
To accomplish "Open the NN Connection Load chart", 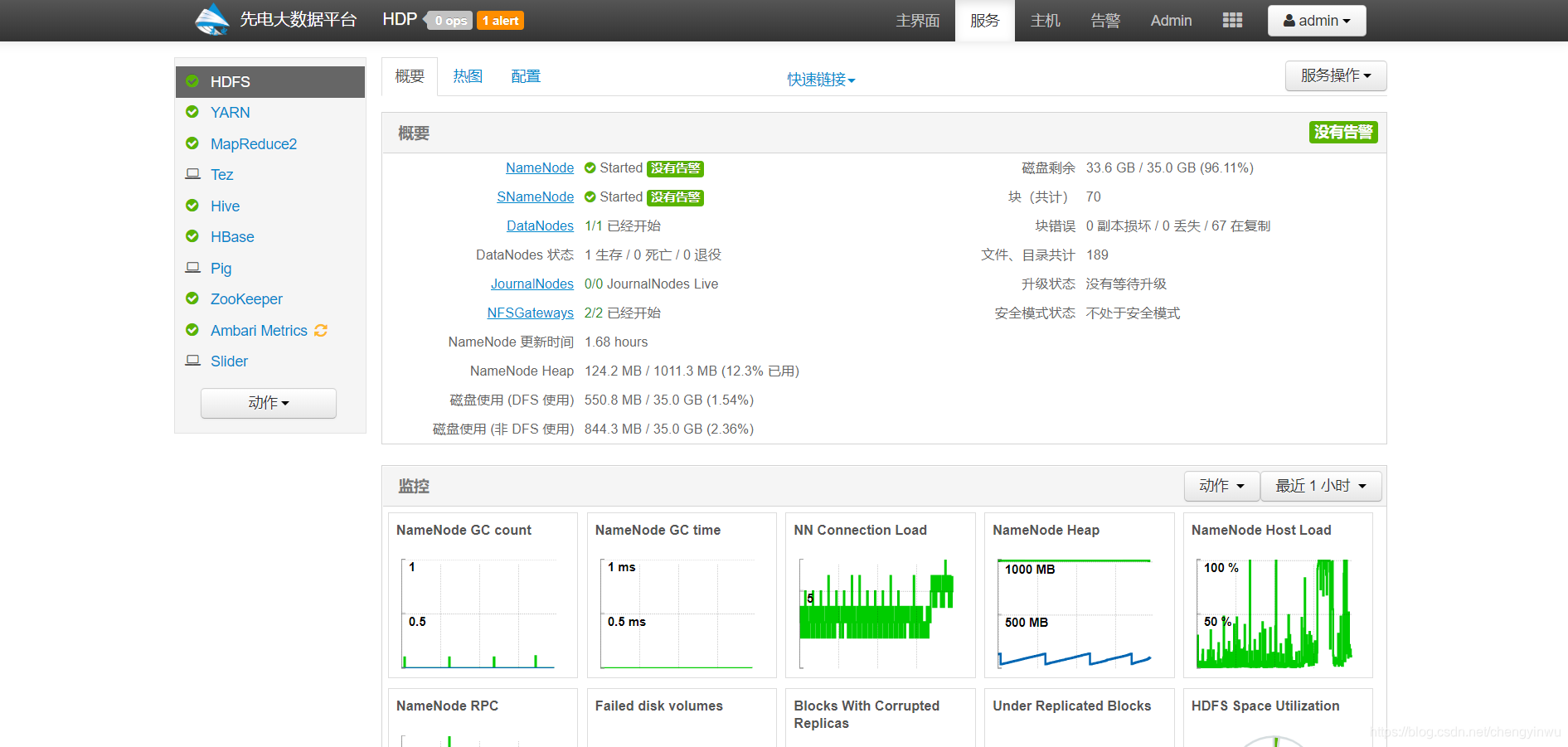I will pyautogui.click(x=881, y=595).
